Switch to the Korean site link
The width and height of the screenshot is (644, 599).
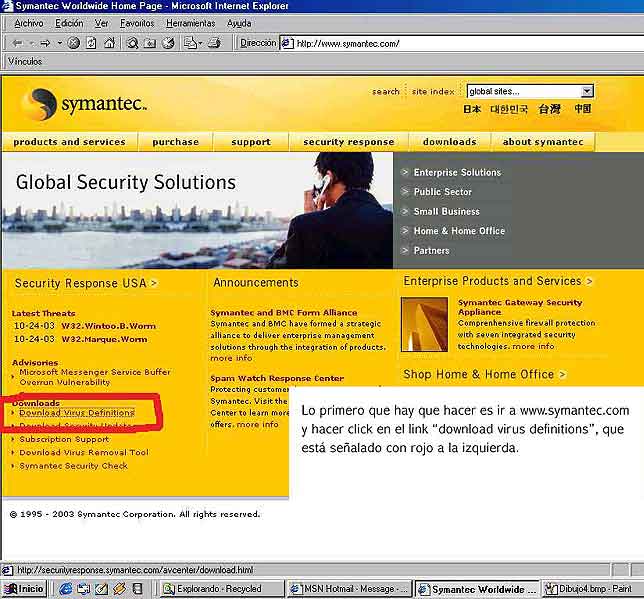[x=509, y=109]
